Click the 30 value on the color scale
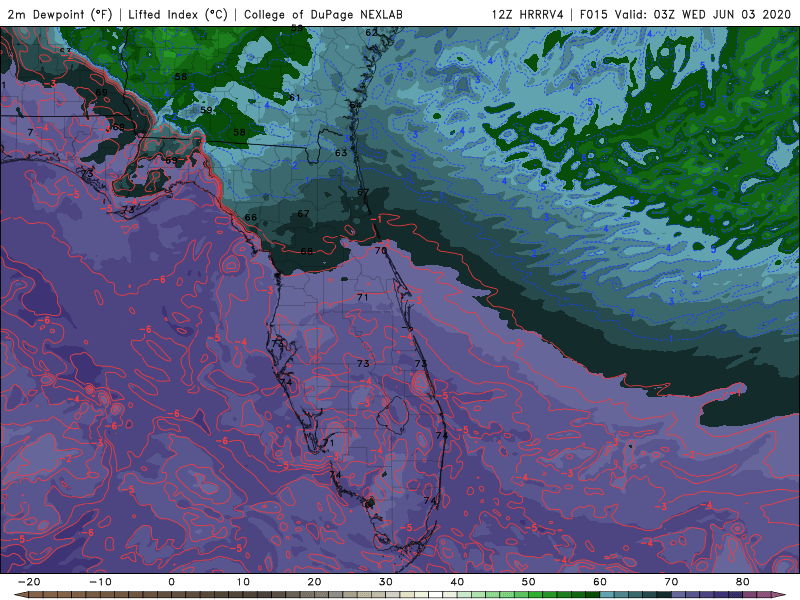The height and width of the screenshot is (600, 800). tap(386, 582)
